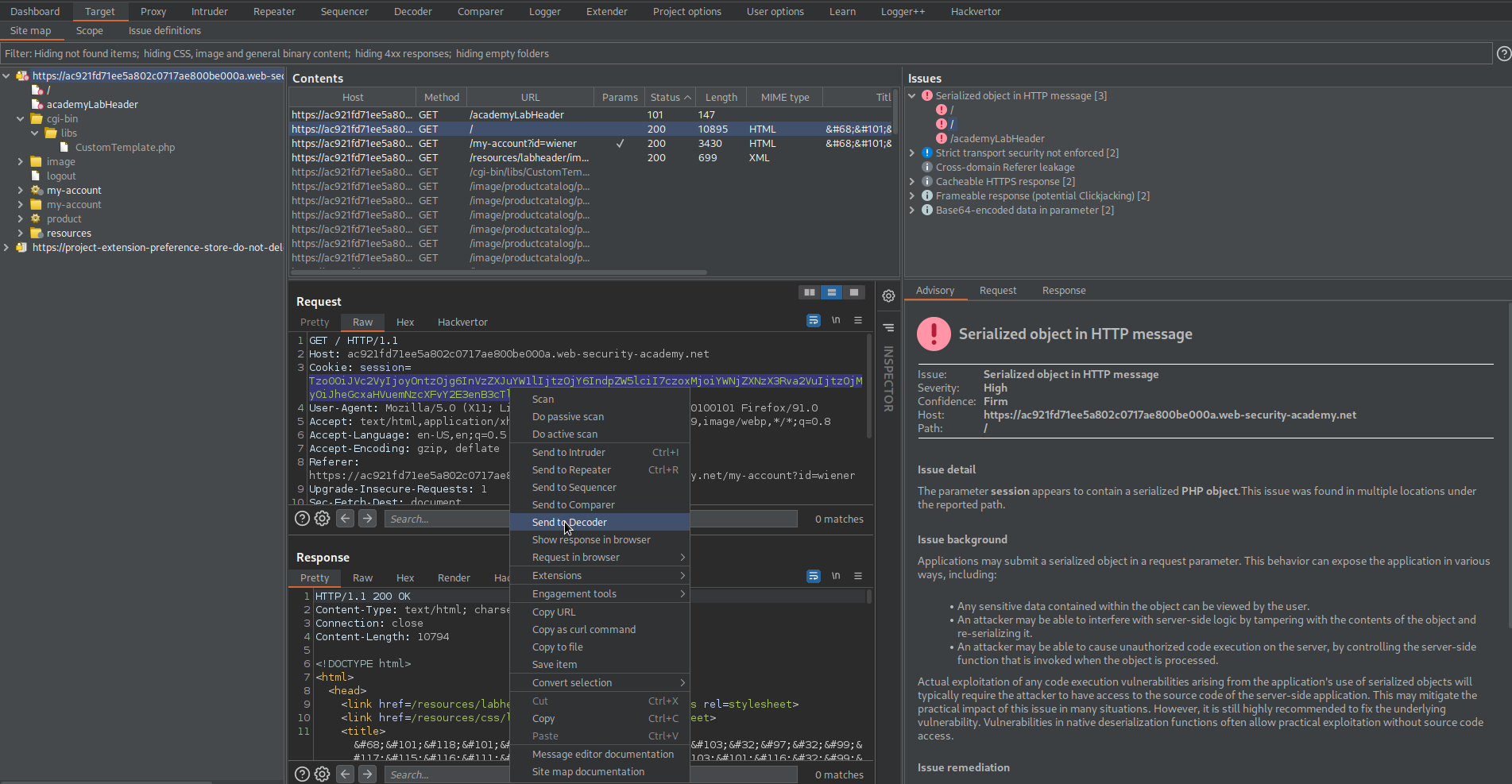1512x784 pixels.
Task: Toggle non-printable \n characters in Response editor
Action: point(836,576)
